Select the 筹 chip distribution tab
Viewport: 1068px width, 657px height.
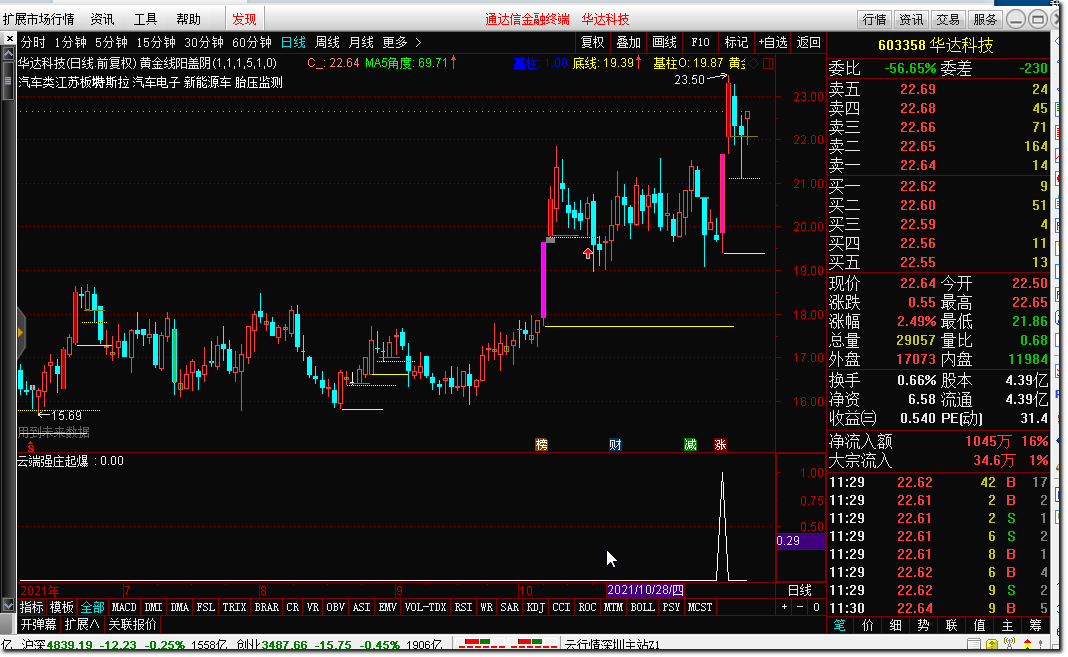[1035, 625]
